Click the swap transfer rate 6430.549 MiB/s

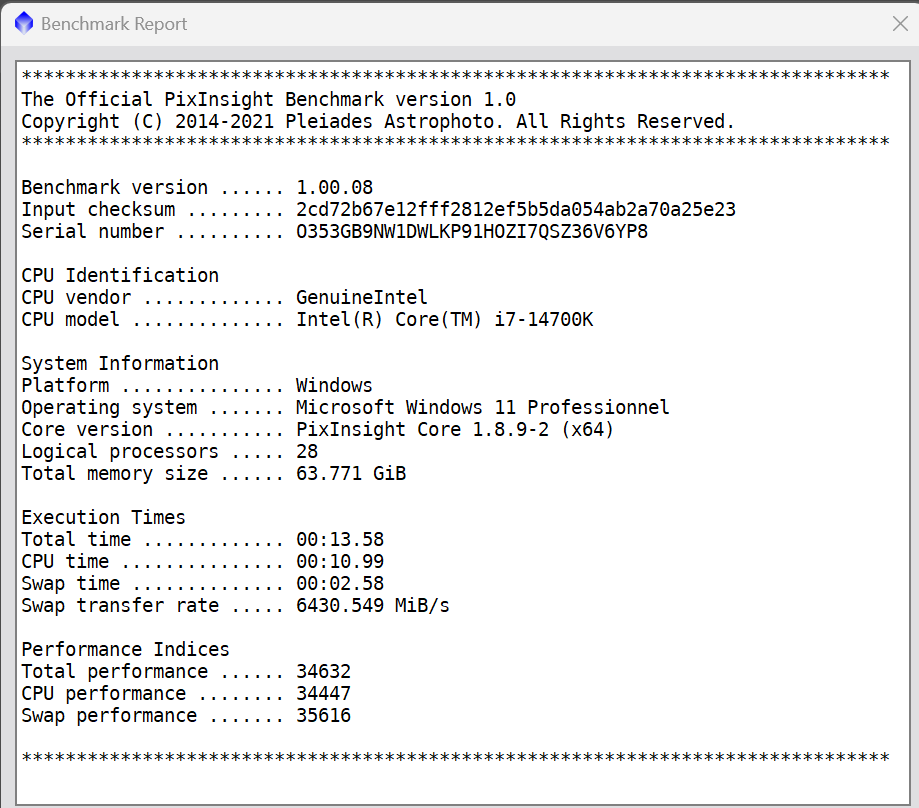pyautogui.click(x=373, y=605)
